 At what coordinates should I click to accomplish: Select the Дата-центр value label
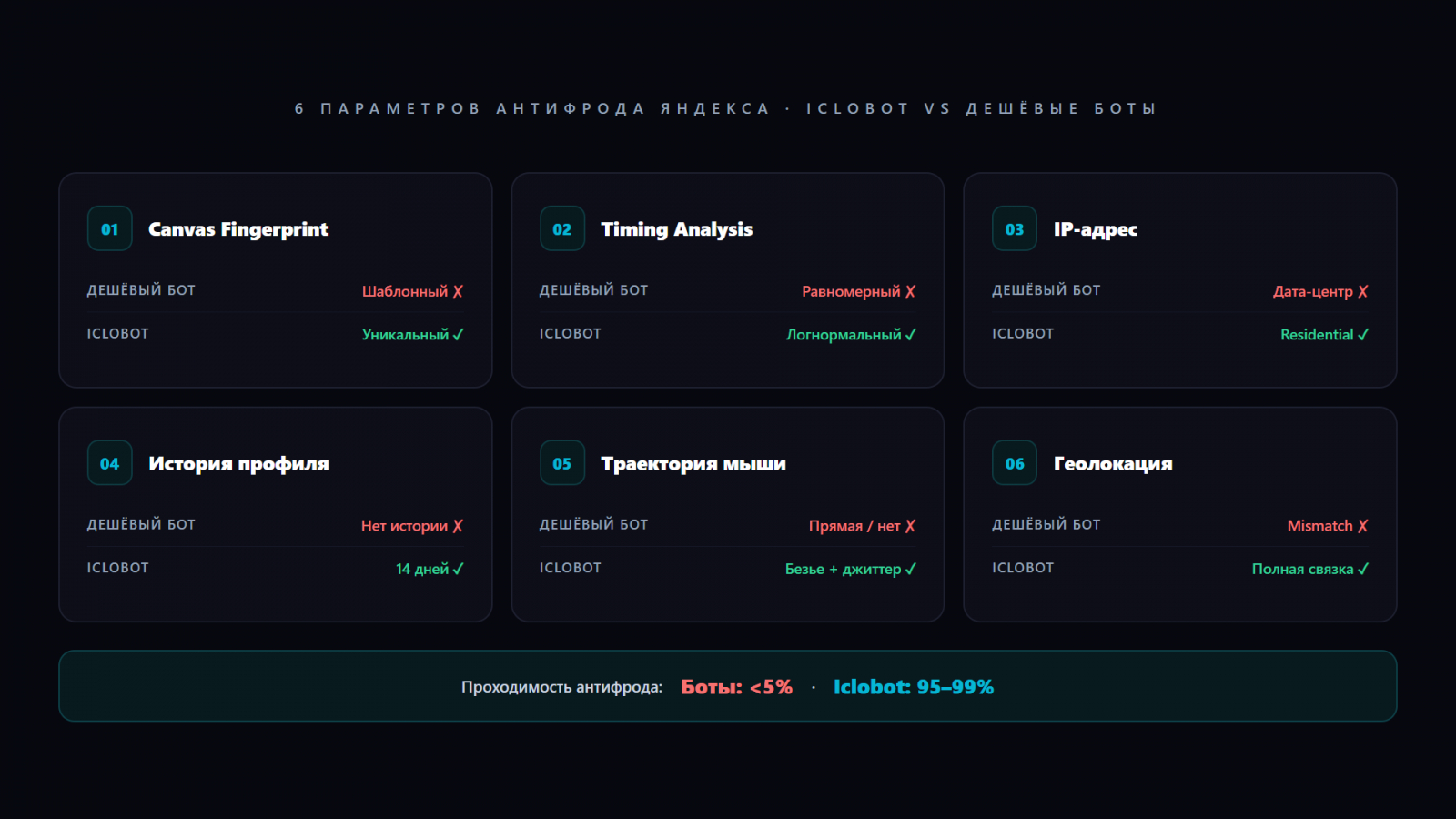[1312, 292]
